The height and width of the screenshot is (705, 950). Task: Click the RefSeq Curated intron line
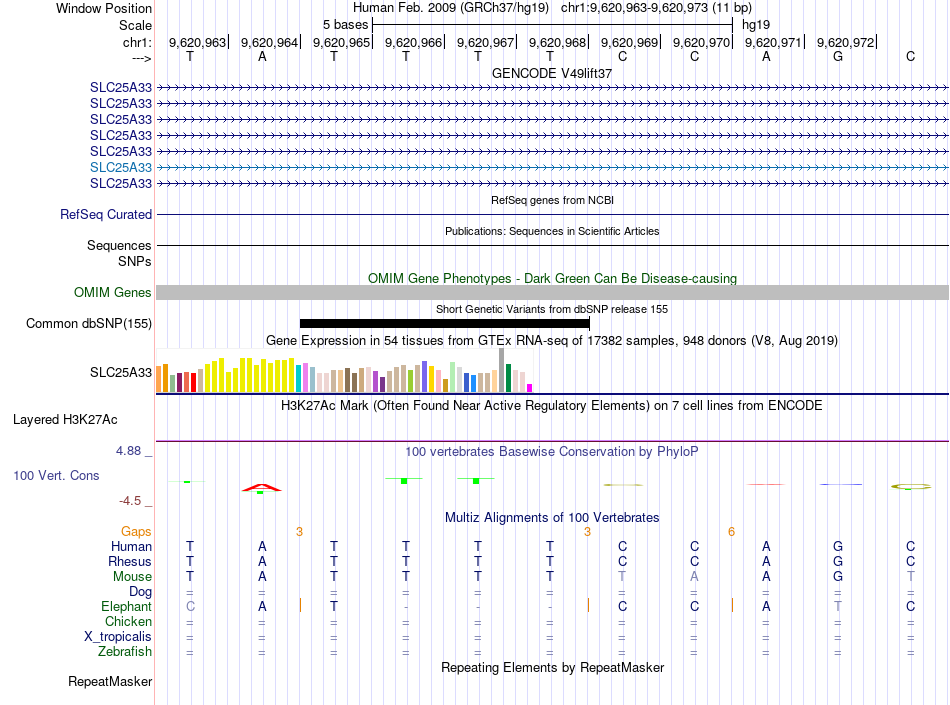(552, 214)
